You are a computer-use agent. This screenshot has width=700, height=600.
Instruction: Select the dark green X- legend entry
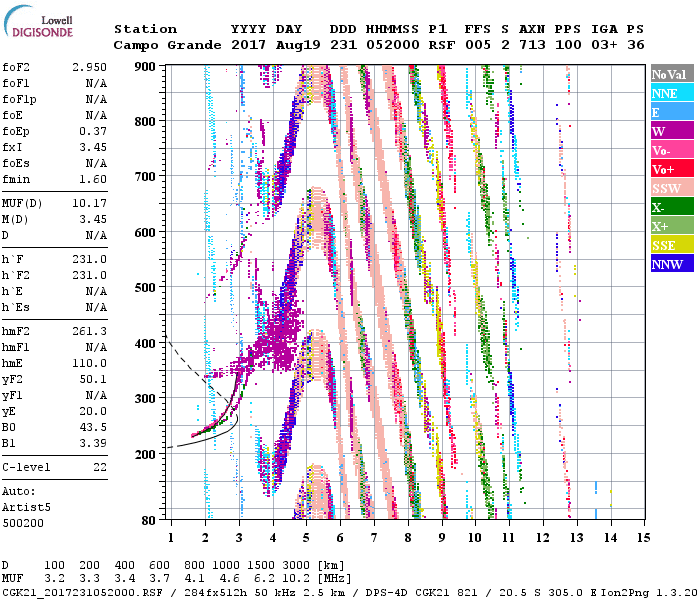point(671,207)
